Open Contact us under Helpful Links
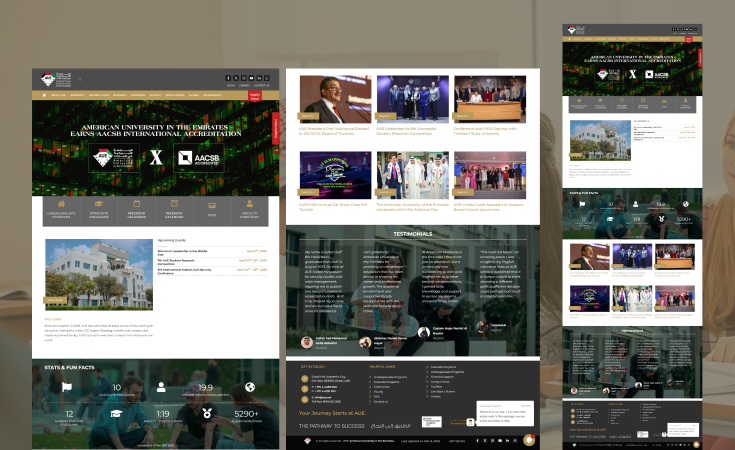Viewport: 735px width, 450px height. [x=381, y=402]
